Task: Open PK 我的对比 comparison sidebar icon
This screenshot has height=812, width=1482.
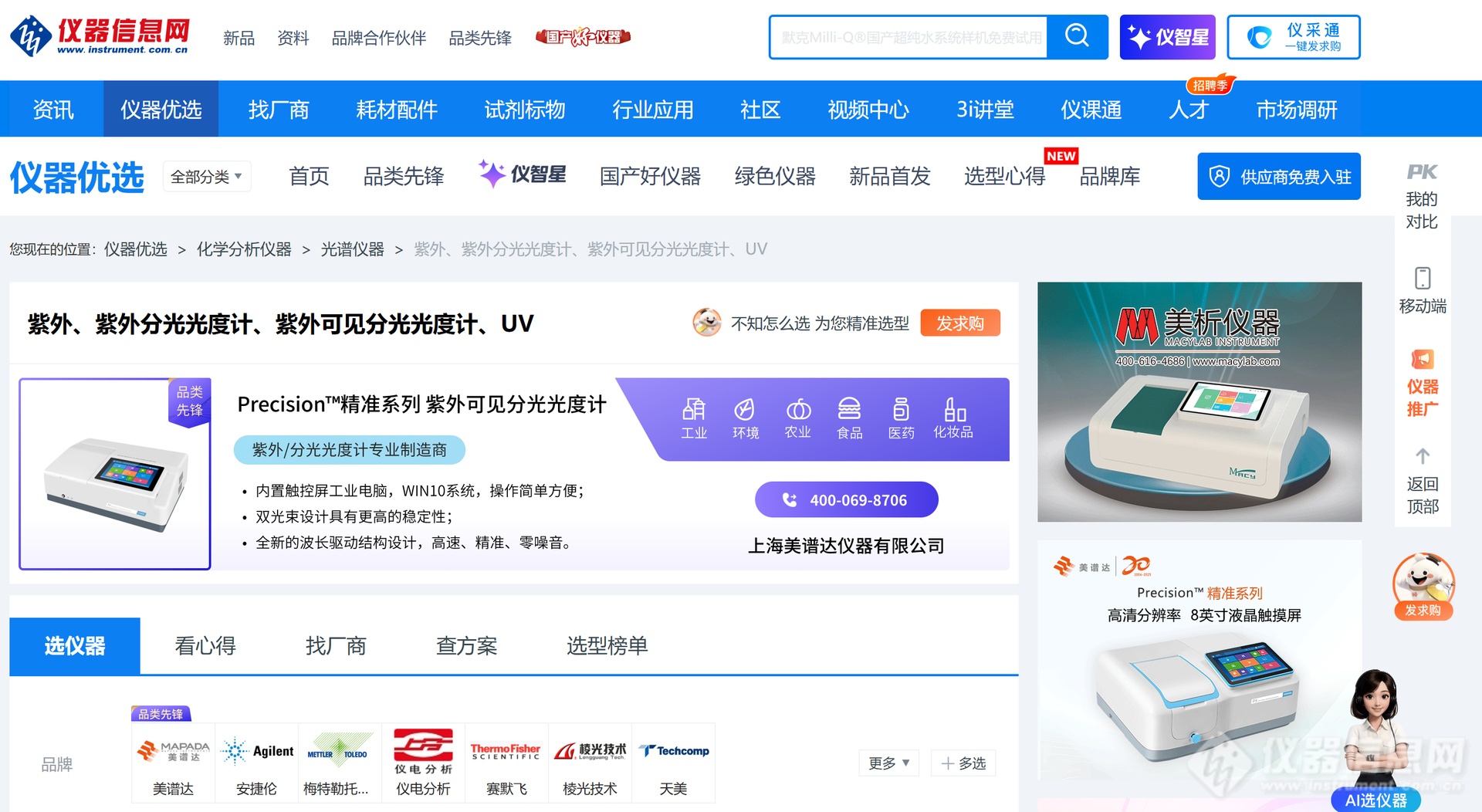Action: point(1422,172)
